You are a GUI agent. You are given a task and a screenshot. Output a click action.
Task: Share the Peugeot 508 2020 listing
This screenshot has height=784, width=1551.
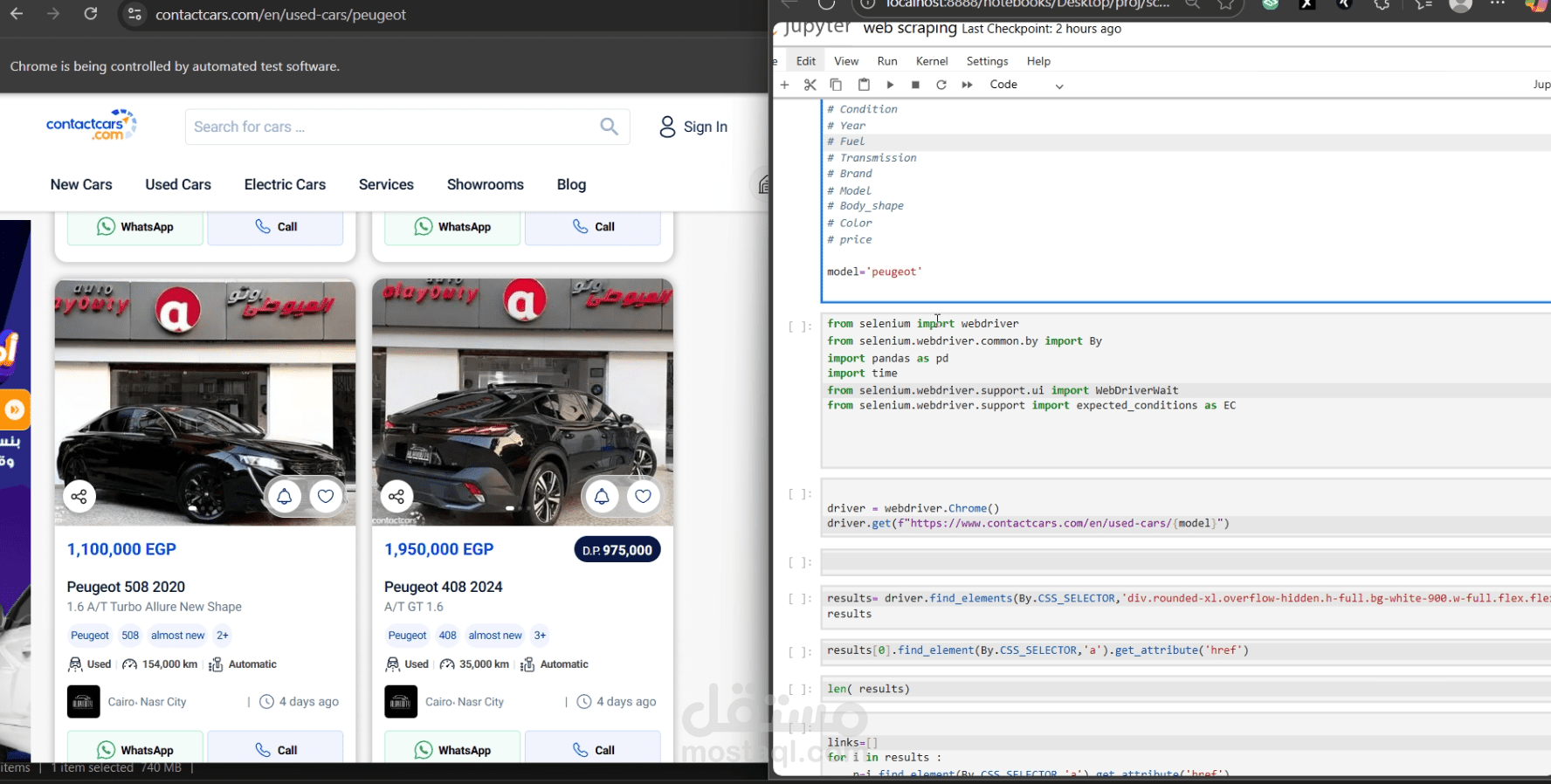79,496
